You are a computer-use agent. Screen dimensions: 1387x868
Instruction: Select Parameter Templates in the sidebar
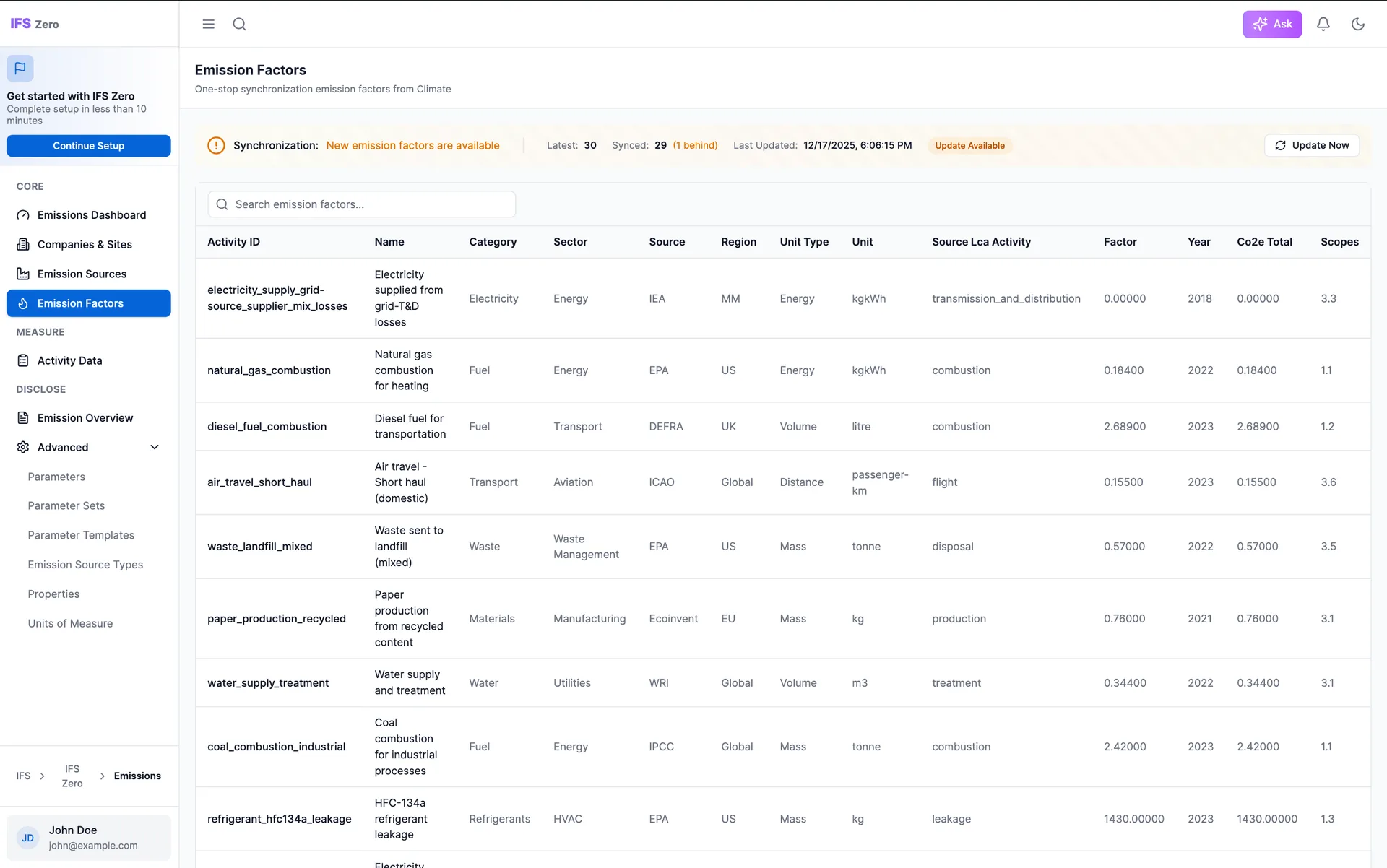pyautogui.click(x=81, y=534)
